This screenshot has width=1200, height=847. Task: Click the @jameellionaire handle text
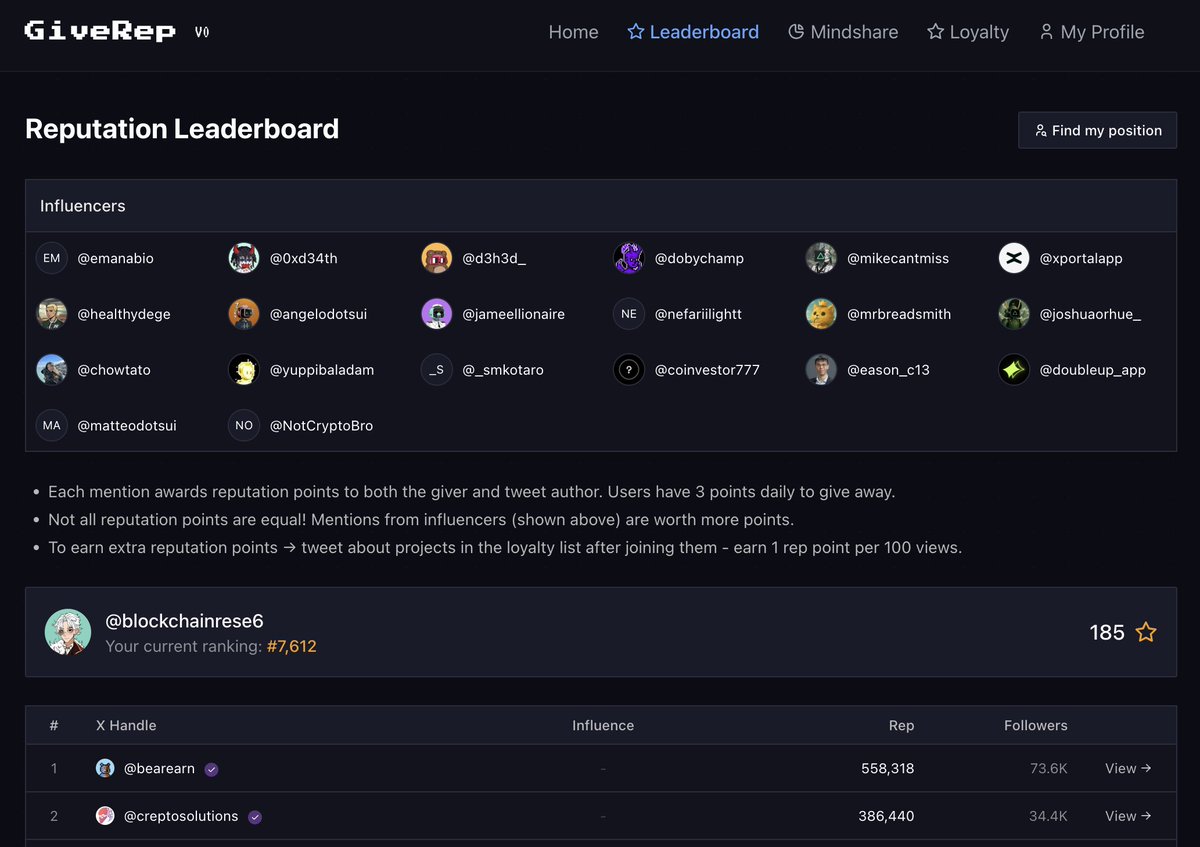(x=513, y=314)
